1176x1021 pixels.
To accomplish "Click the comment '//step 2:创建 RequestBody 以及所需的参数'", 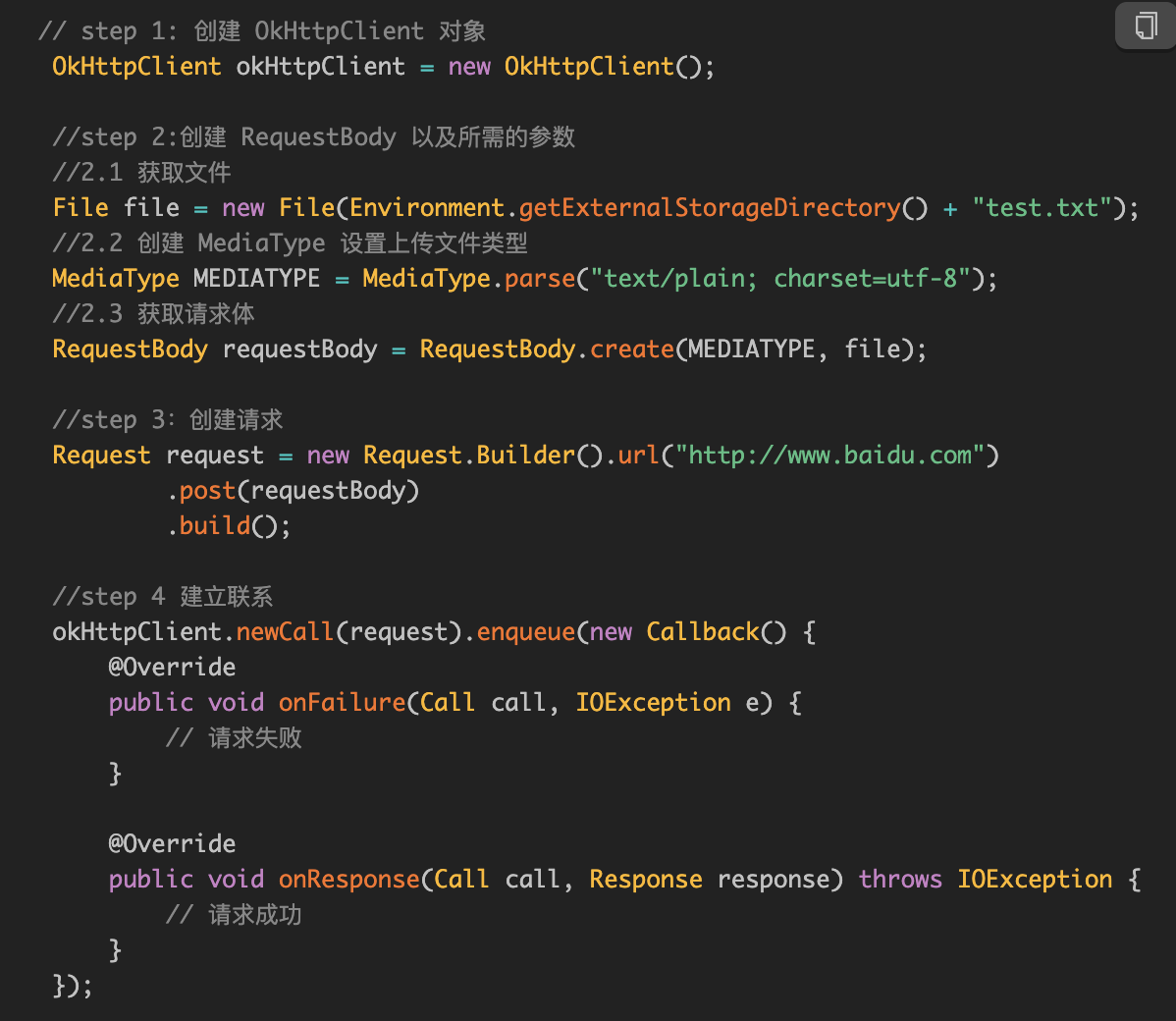I will click(313, 137).
